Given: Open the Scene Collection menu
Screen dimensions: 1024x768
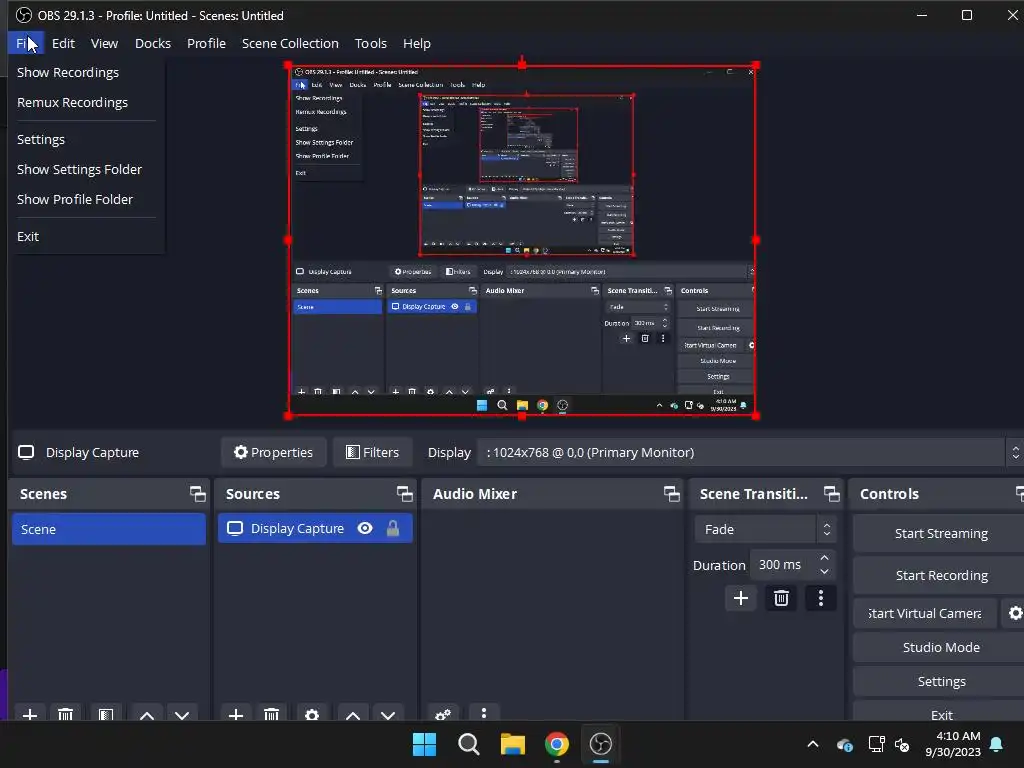Looking at the screenshot, I should (x=290, y=43).
